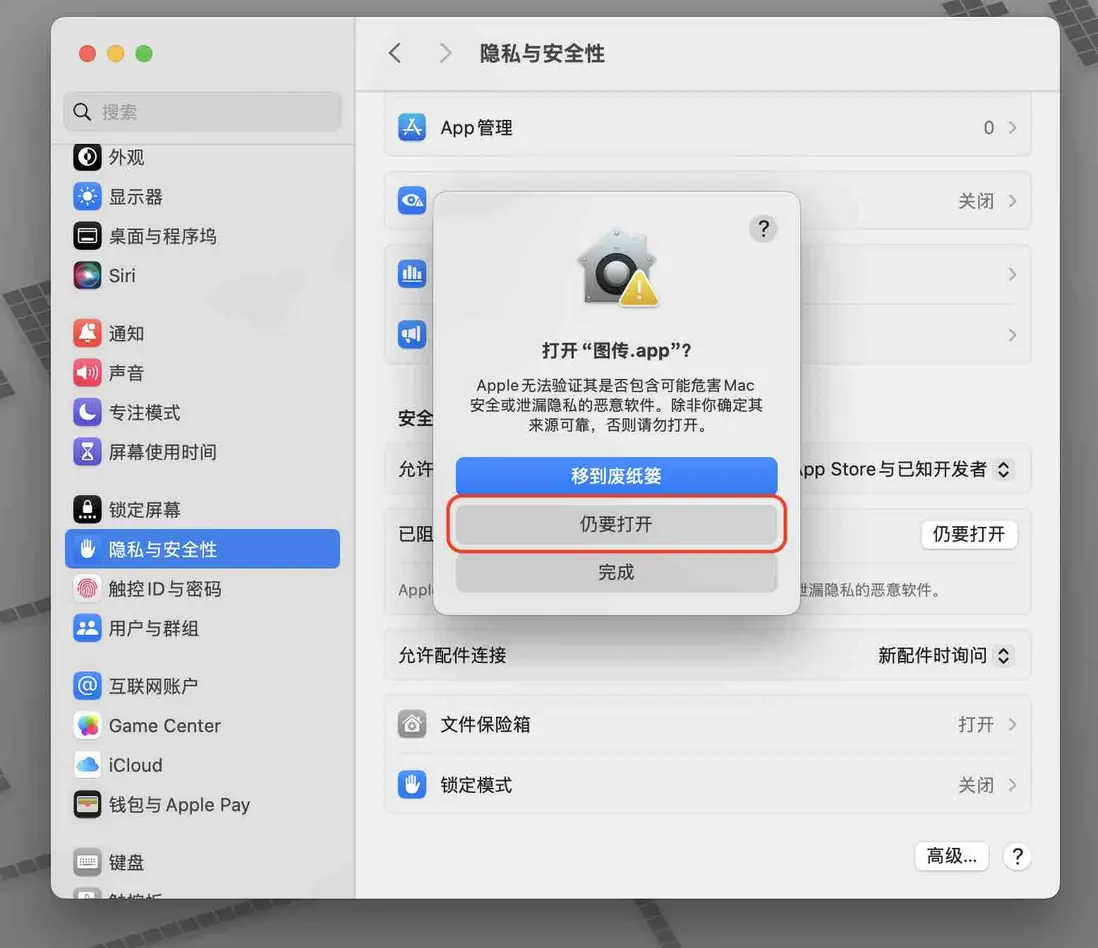Click the 移到废纸篓 button
The image size is (1098, 948).
point(615,475)
